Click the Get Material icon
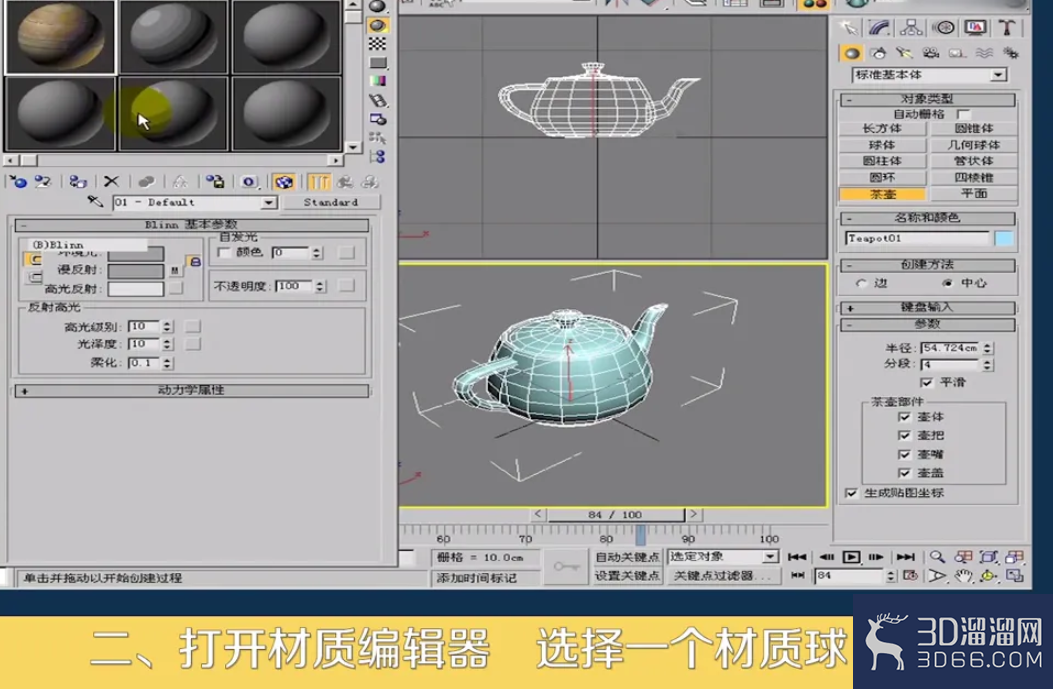 point(18,182)
